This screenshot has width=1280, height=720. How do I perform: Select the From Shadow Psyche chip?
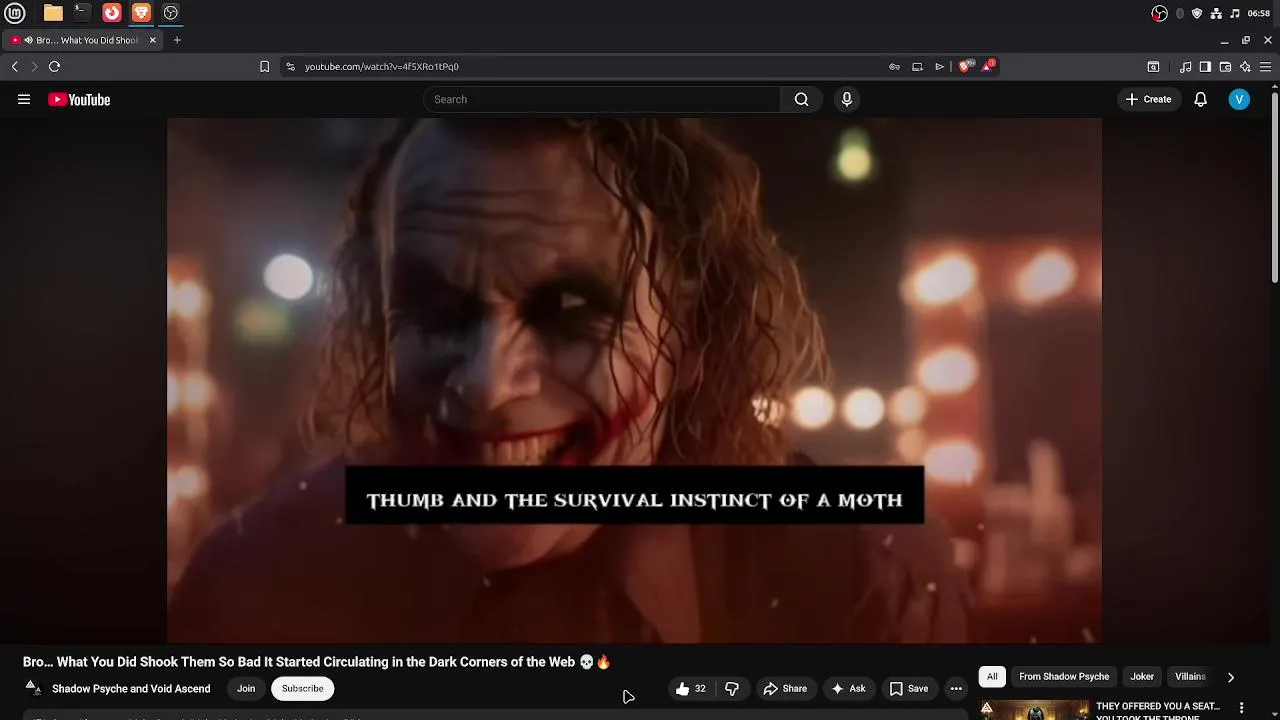tap(1064, 677)
